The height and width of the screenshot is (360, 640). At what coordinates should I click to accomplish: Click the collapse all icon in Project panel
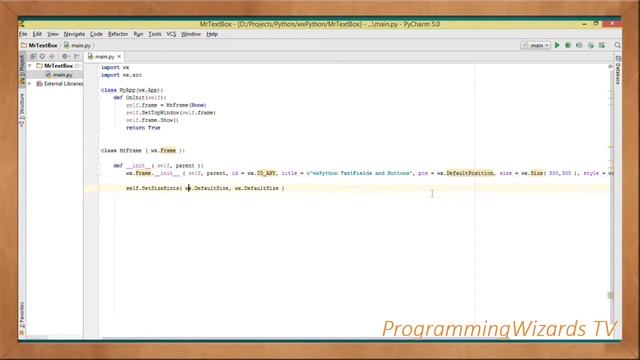click(52, 56)
